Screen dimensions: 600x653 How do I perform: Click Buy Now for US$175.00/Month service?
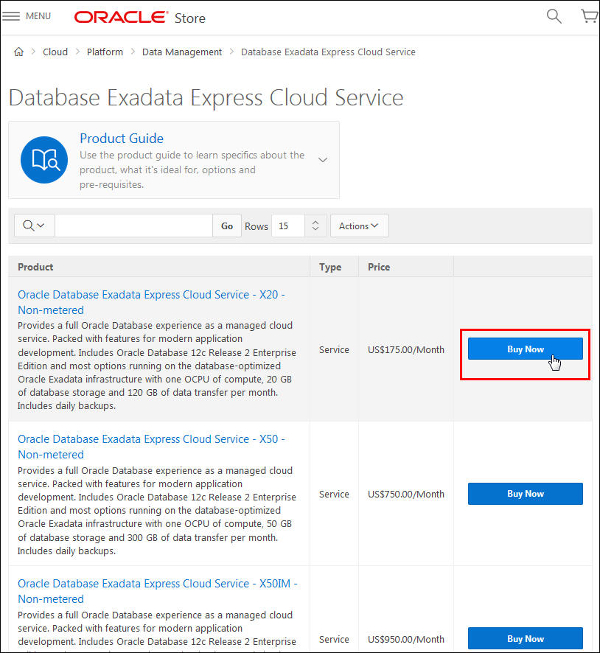[525, 349]
